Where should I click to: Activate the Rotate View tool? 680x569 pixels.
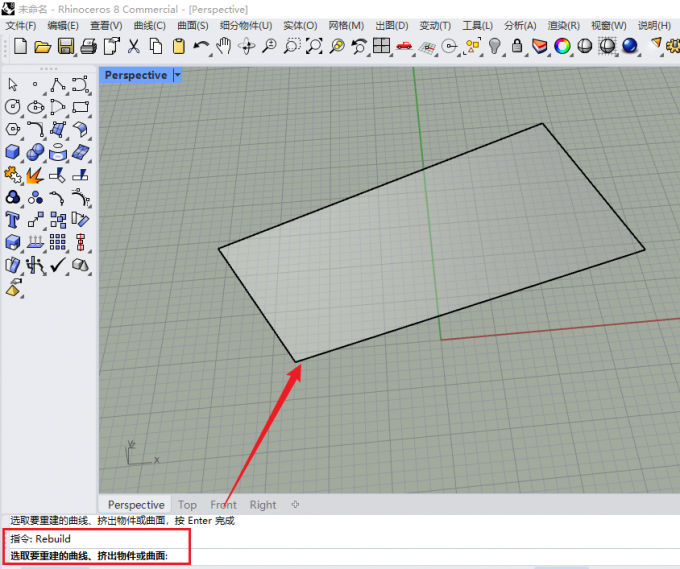pos(247,46)
